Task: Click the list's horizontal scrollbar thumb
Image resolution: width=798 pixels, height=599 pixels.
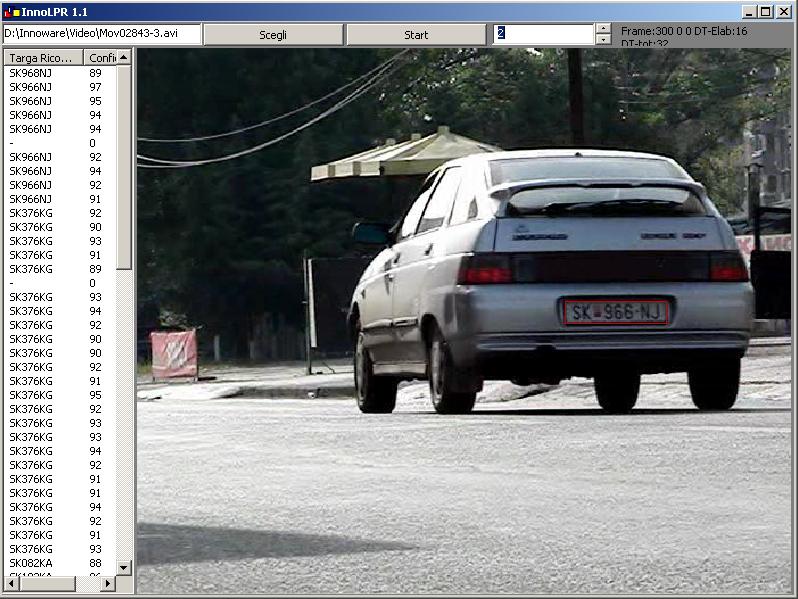Action: click(x=45, y=583)
